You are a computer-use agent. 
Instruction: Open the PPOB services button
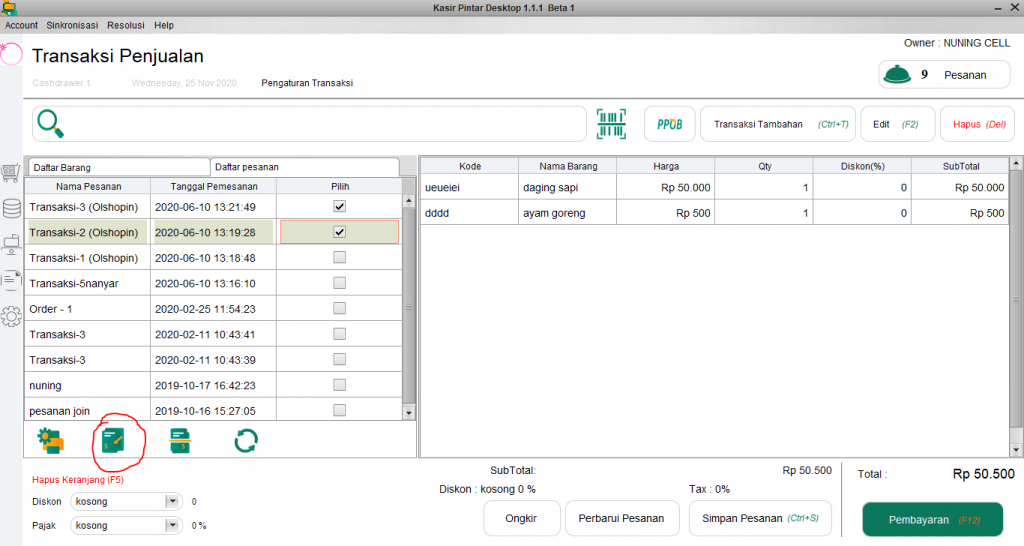[x=669, y=124]
